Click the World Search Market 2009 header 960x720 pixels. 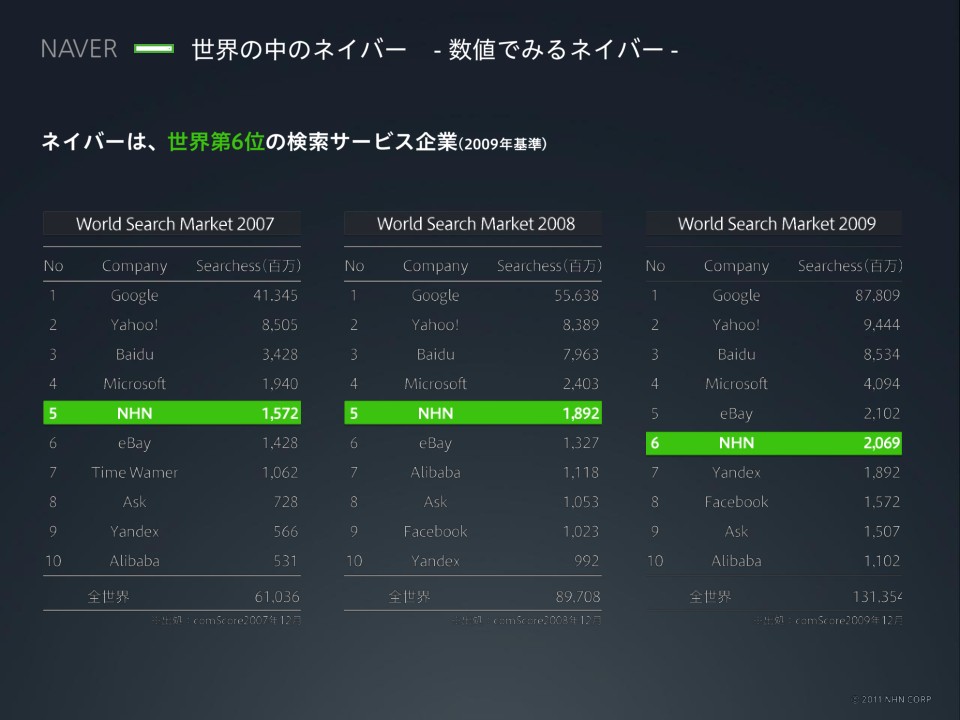[774, 223]
